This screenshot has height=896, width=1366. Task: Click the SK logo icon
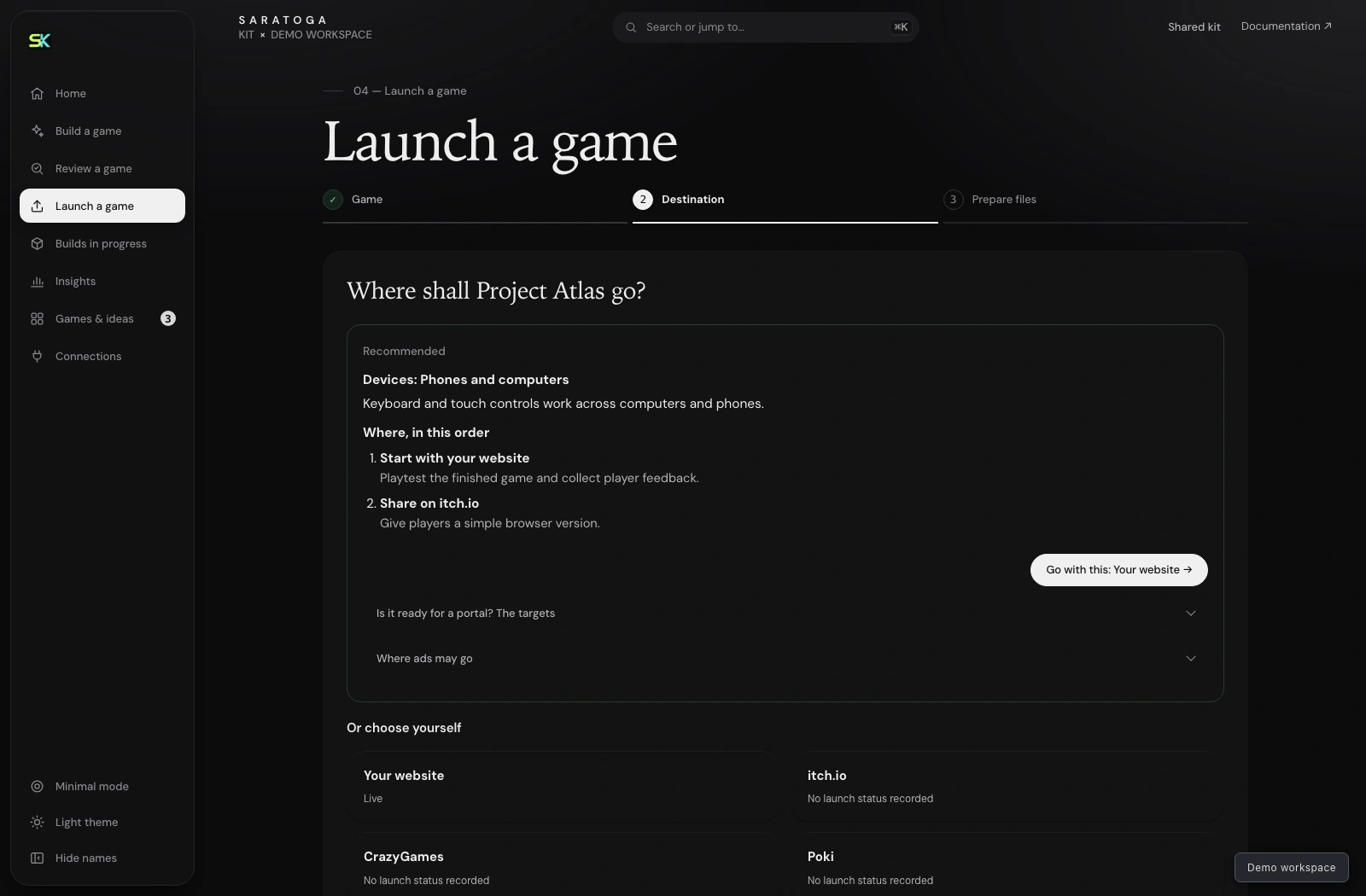click(x=39, y=40)
